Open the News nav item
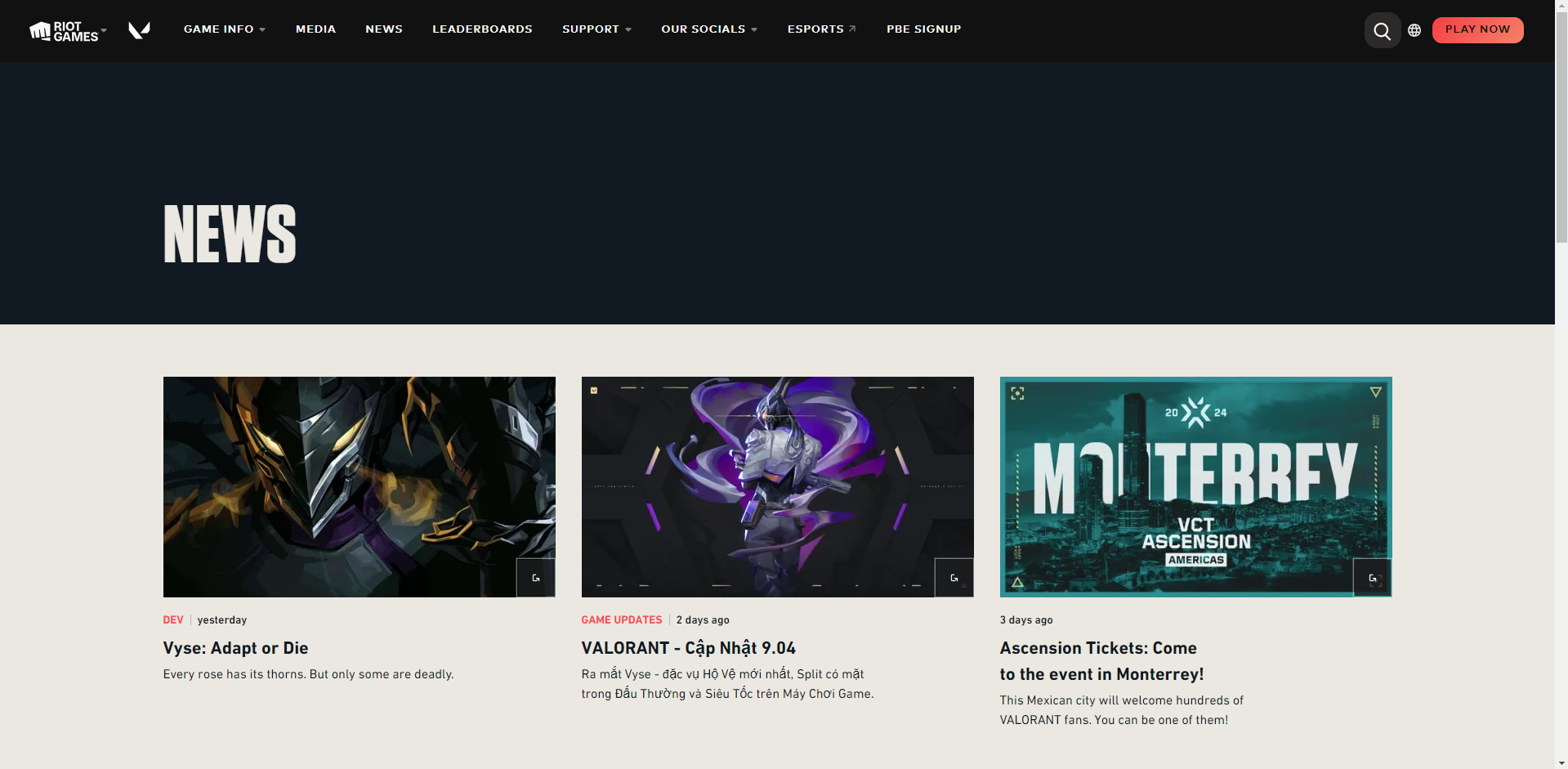The width and height of the screenshot is (1568, 769). coord(384,29)
